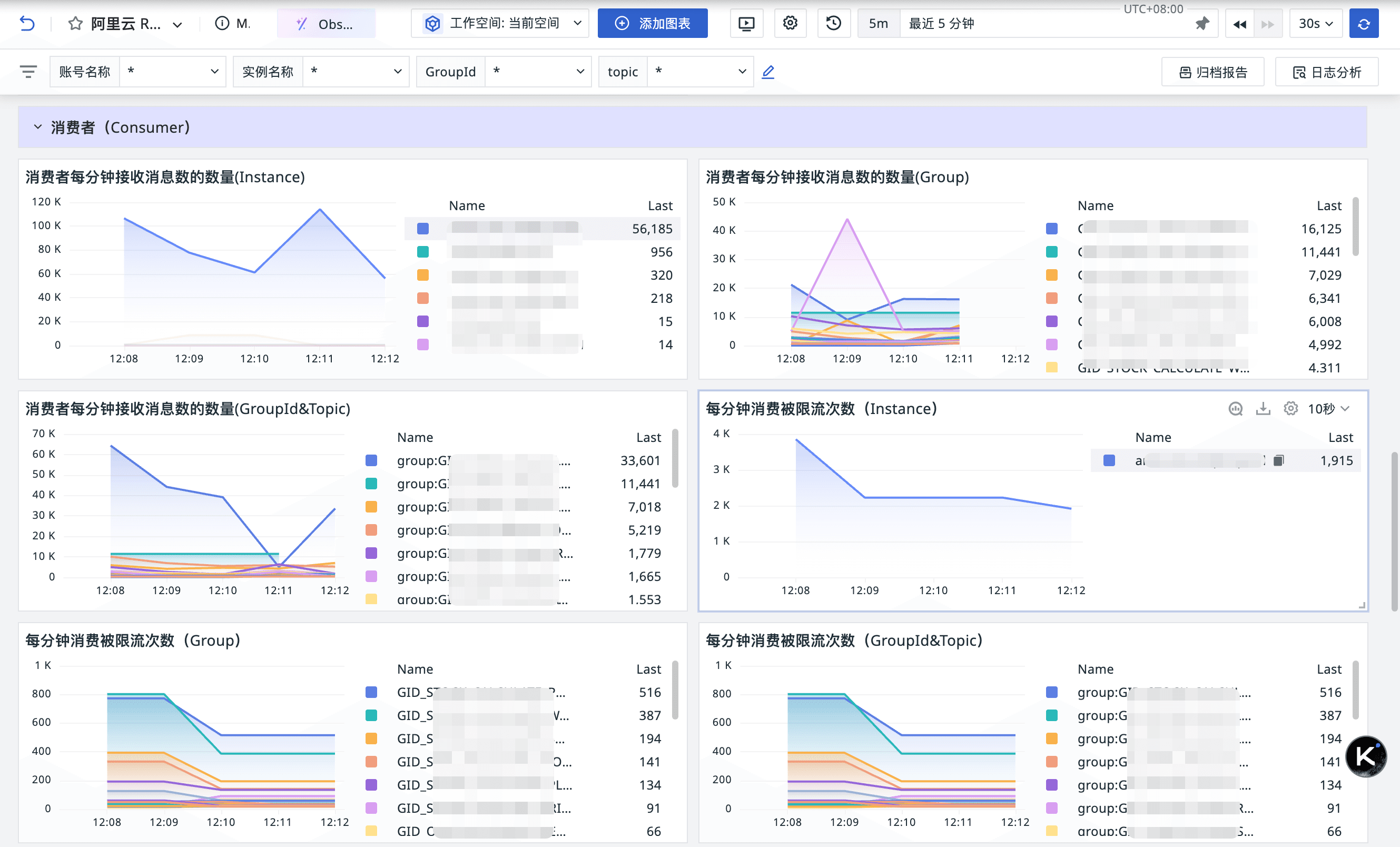Click the edit variables pencil icon
Viewport: 1400px width, 847px height.
pos(768,72)
